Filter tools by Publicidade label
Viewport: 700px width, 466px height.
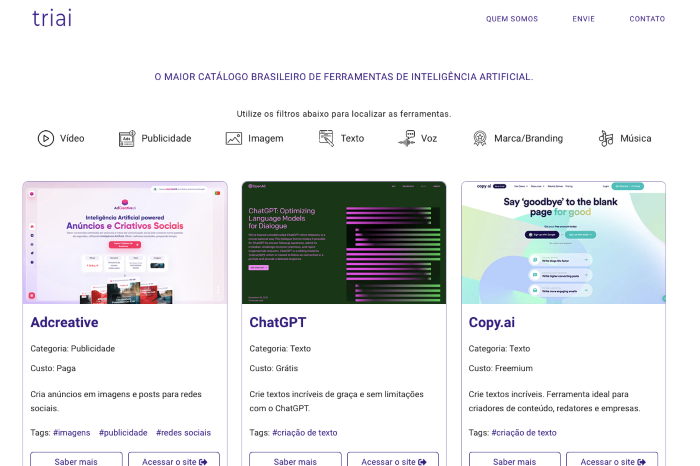coord(167,138)
